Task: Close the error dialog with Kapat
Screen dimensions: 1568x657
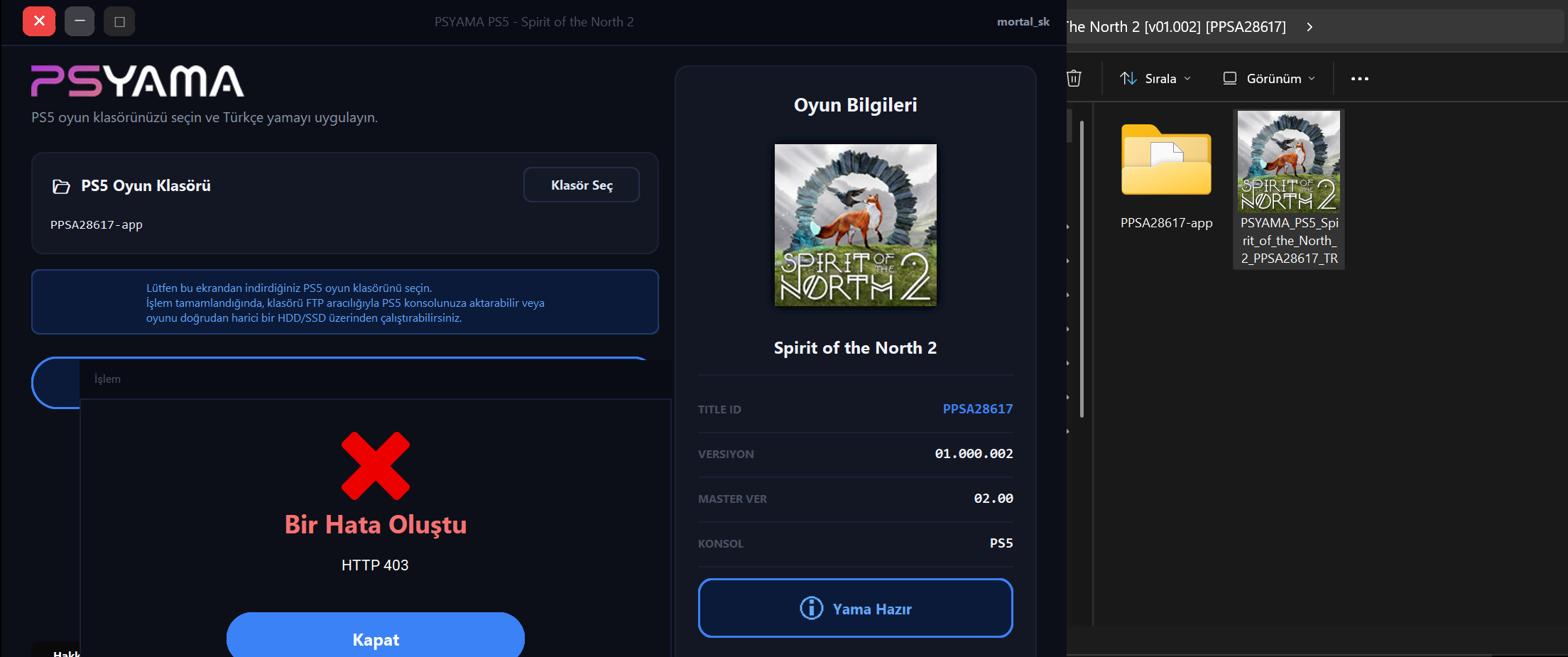Action: pyautogui.click(x=376, y=635)
